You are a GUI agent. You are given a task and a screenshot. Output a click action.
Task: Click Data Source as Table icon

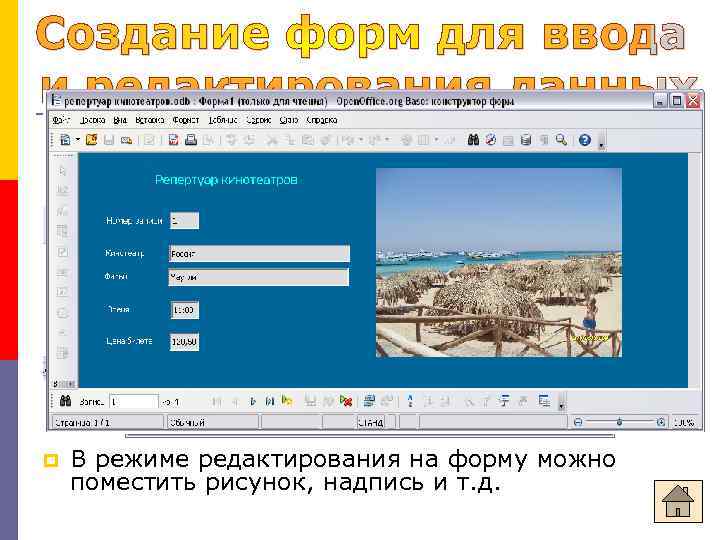pos(545,401)
